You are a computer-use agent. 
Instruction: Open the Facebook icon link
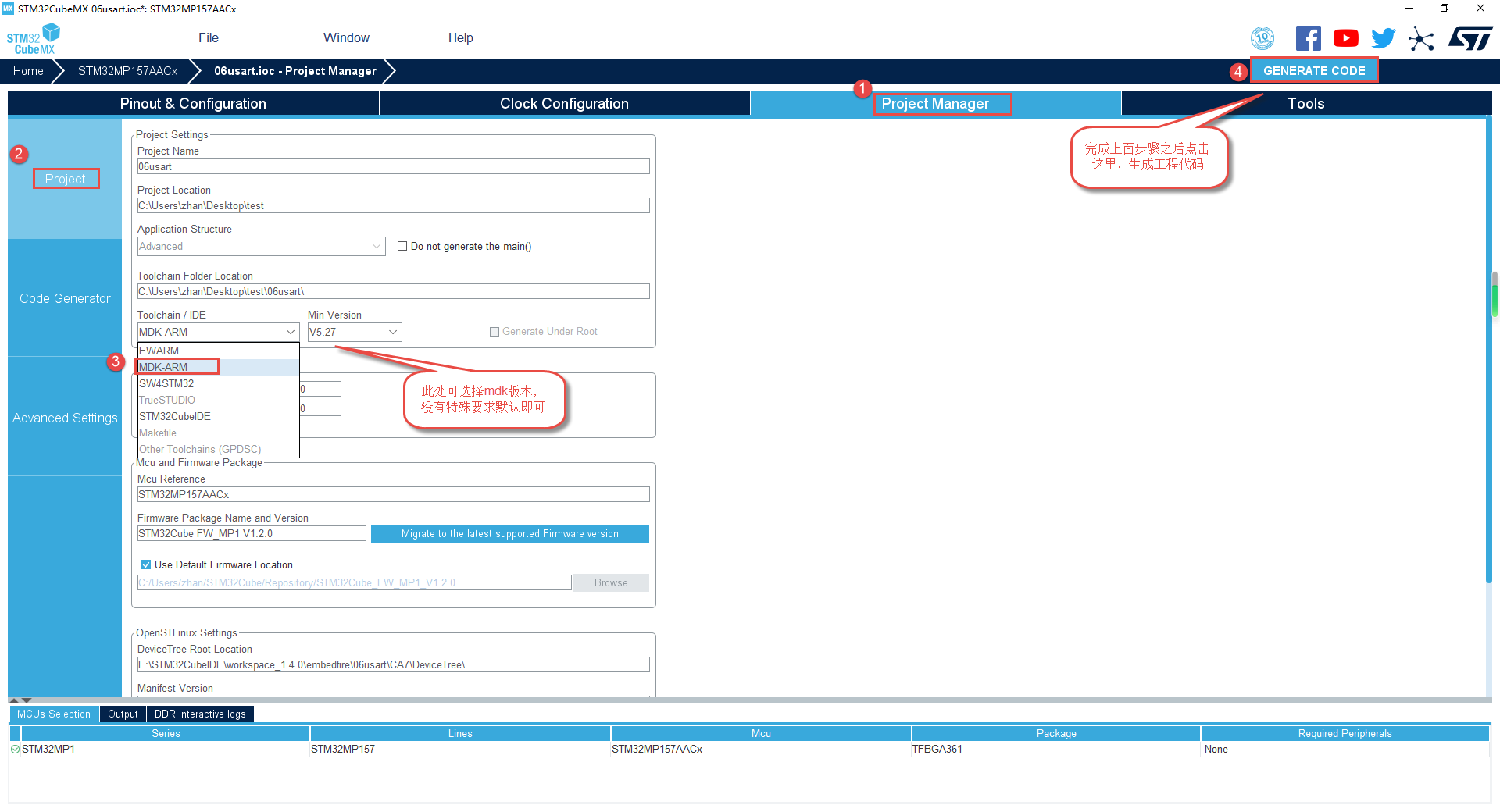click(1309, 38)
